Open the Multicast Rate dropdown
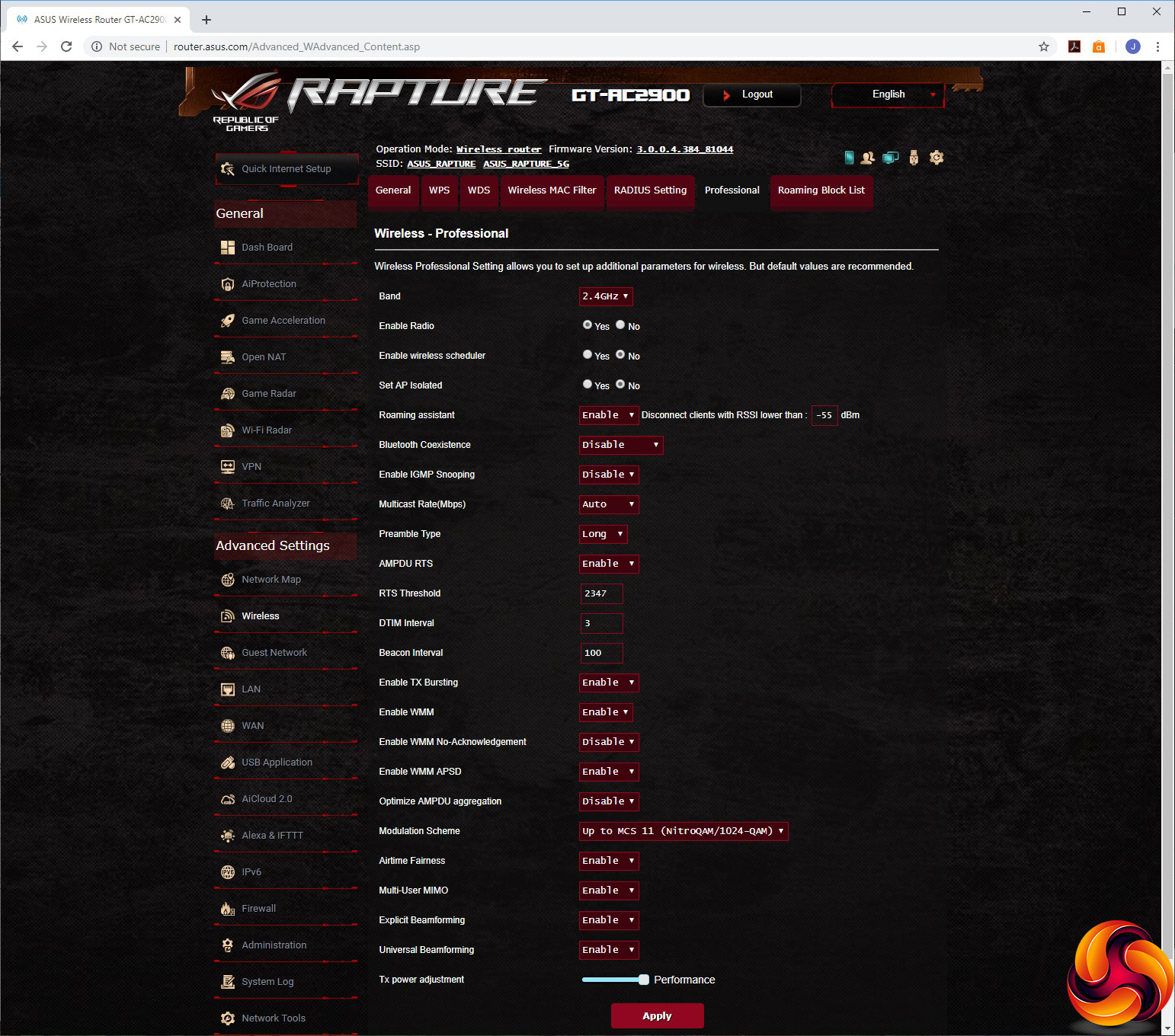The image size is (1175, 1036). click(609, 504)
